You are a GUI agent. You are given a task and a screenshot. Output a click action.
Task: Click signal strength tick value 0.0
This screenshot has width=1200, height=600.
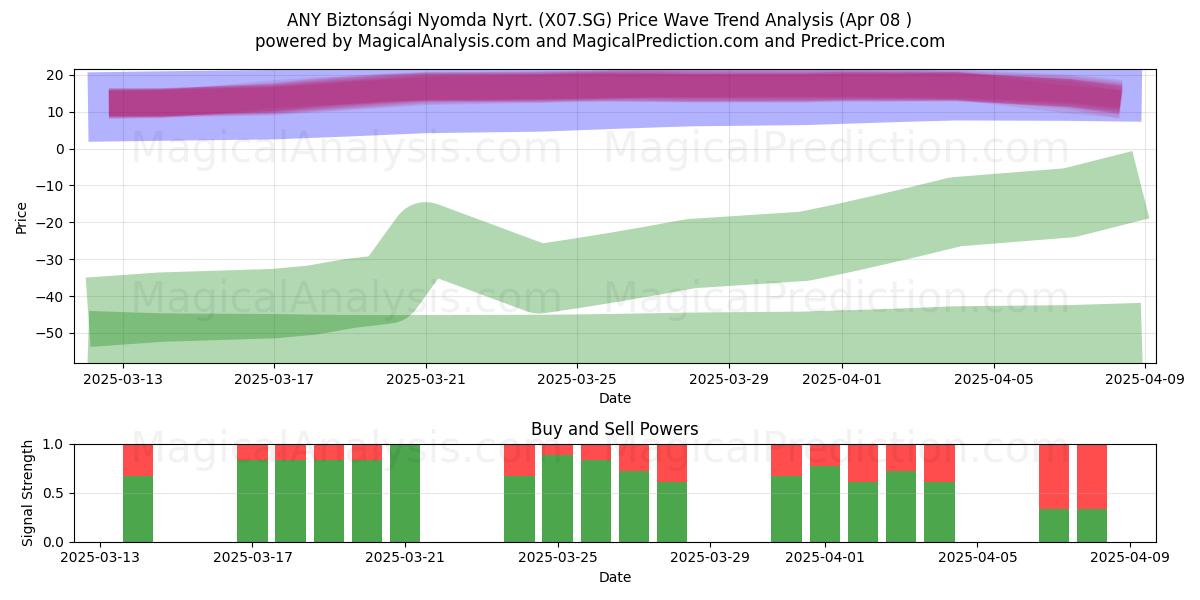click(54, 542)
